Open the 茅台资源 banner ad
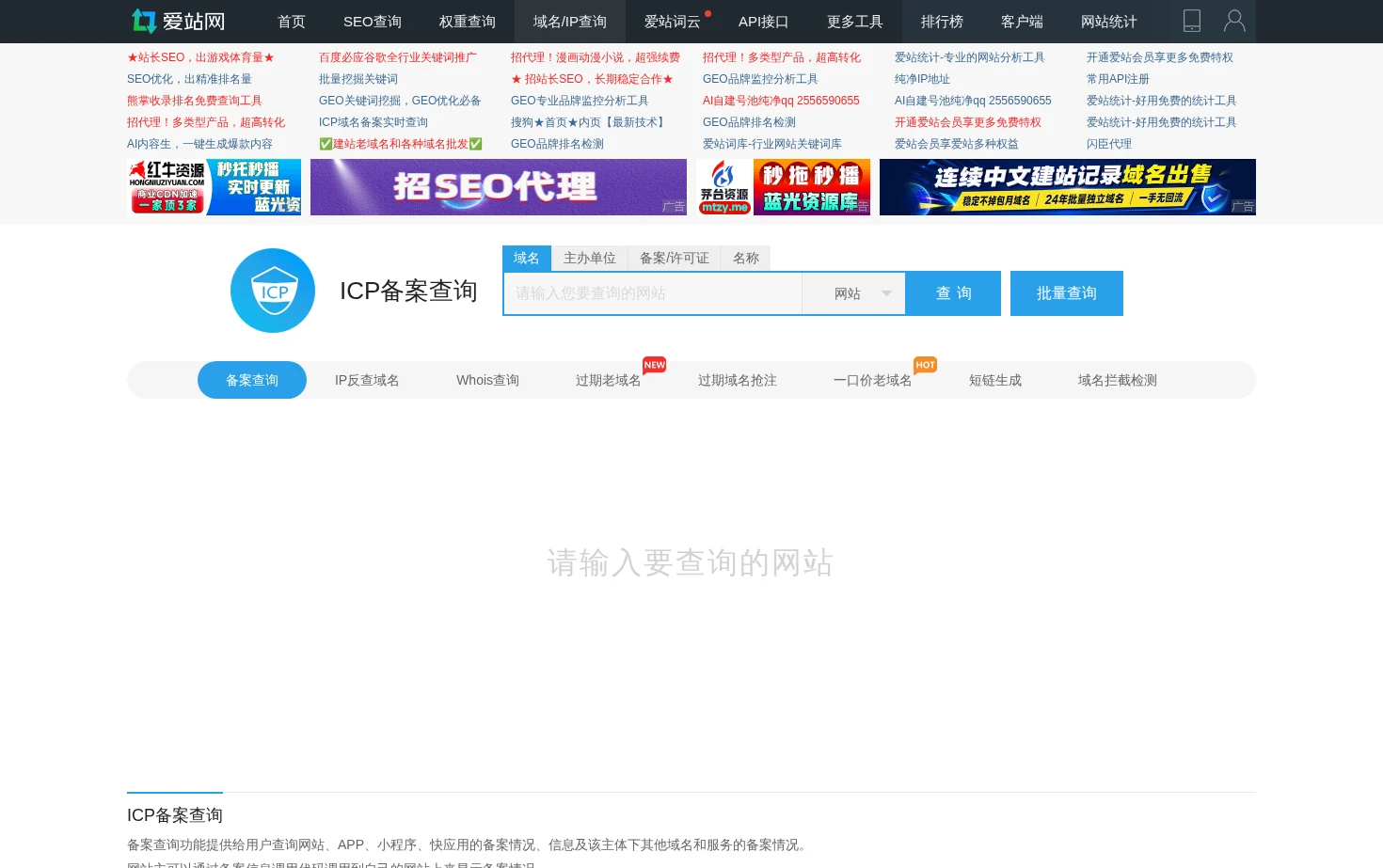Viewport: 1383px width, 868px height. click(783, 187)
